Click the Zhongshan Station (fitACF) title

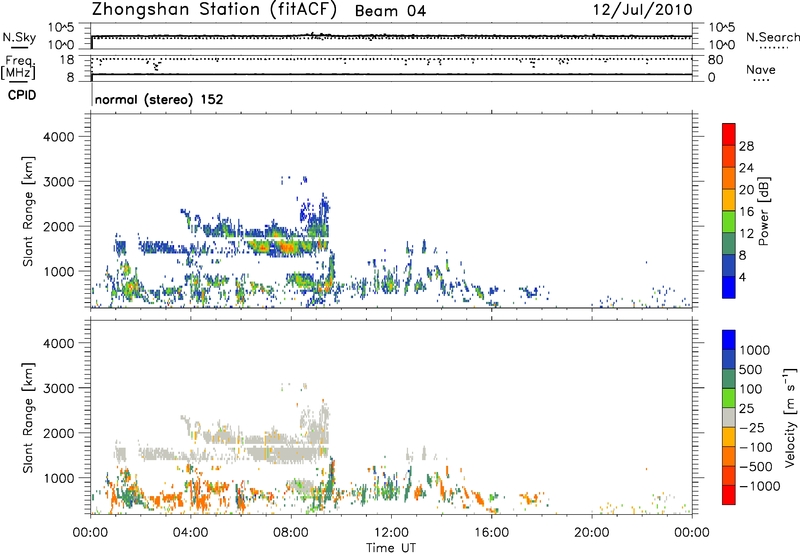tap(214, 10)
